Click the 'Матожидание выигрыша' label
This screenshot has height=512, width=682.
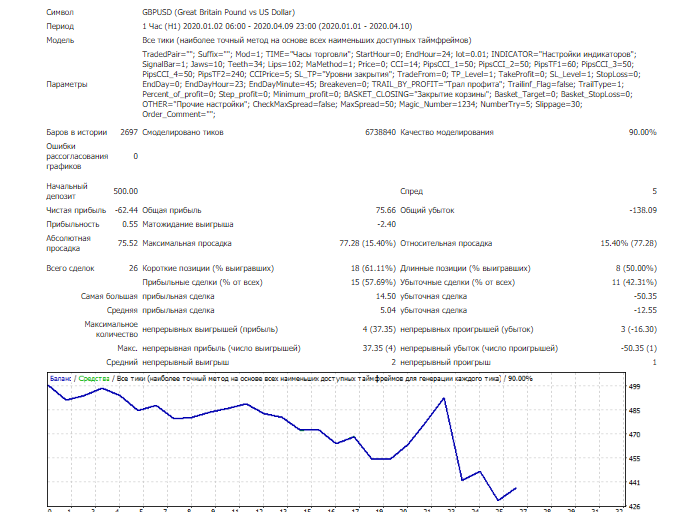(188, 224)
